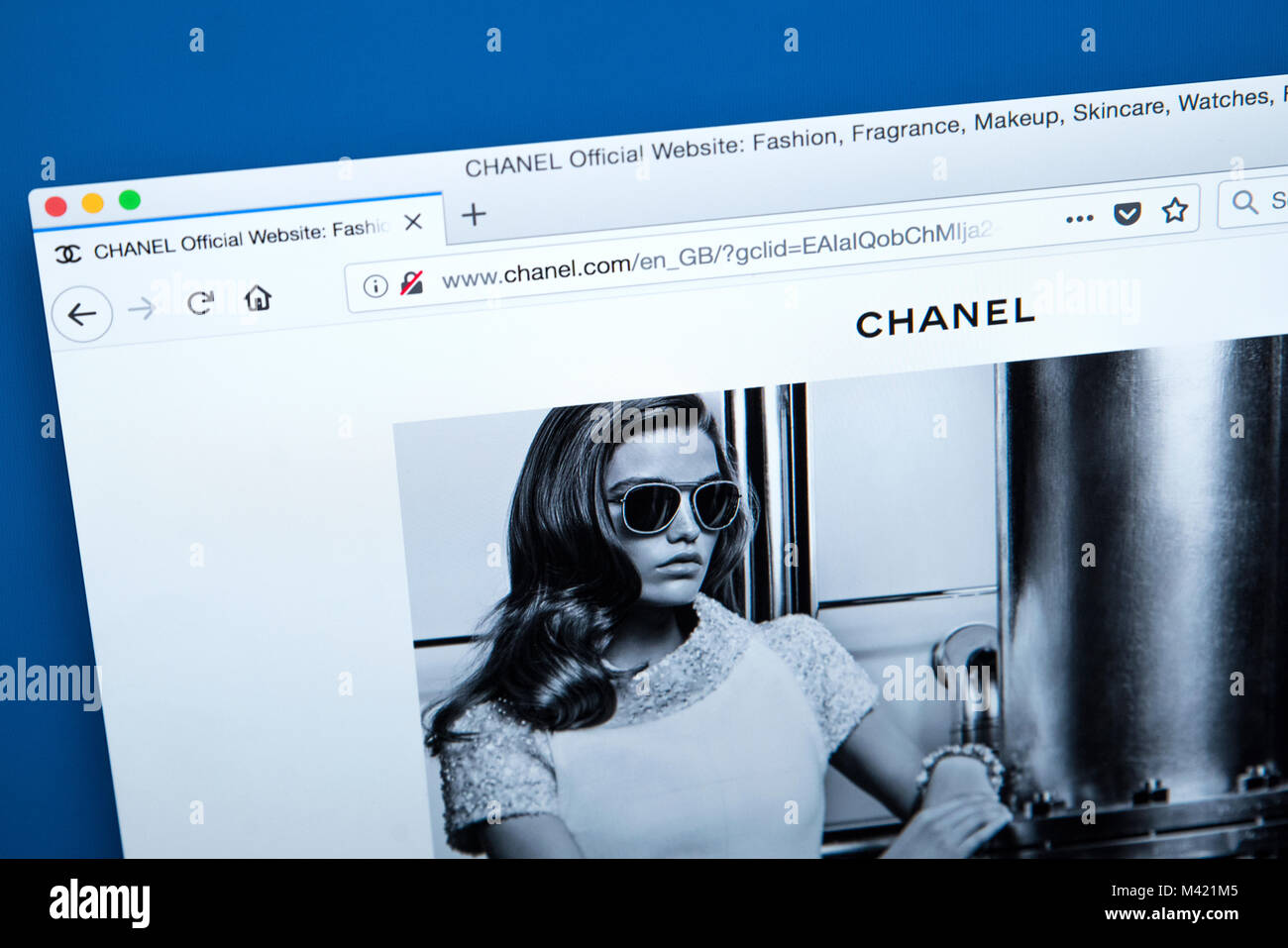This screenshot has width=1288, height=948.
Task: Click the green maximize window button
Action: point(129,200)
